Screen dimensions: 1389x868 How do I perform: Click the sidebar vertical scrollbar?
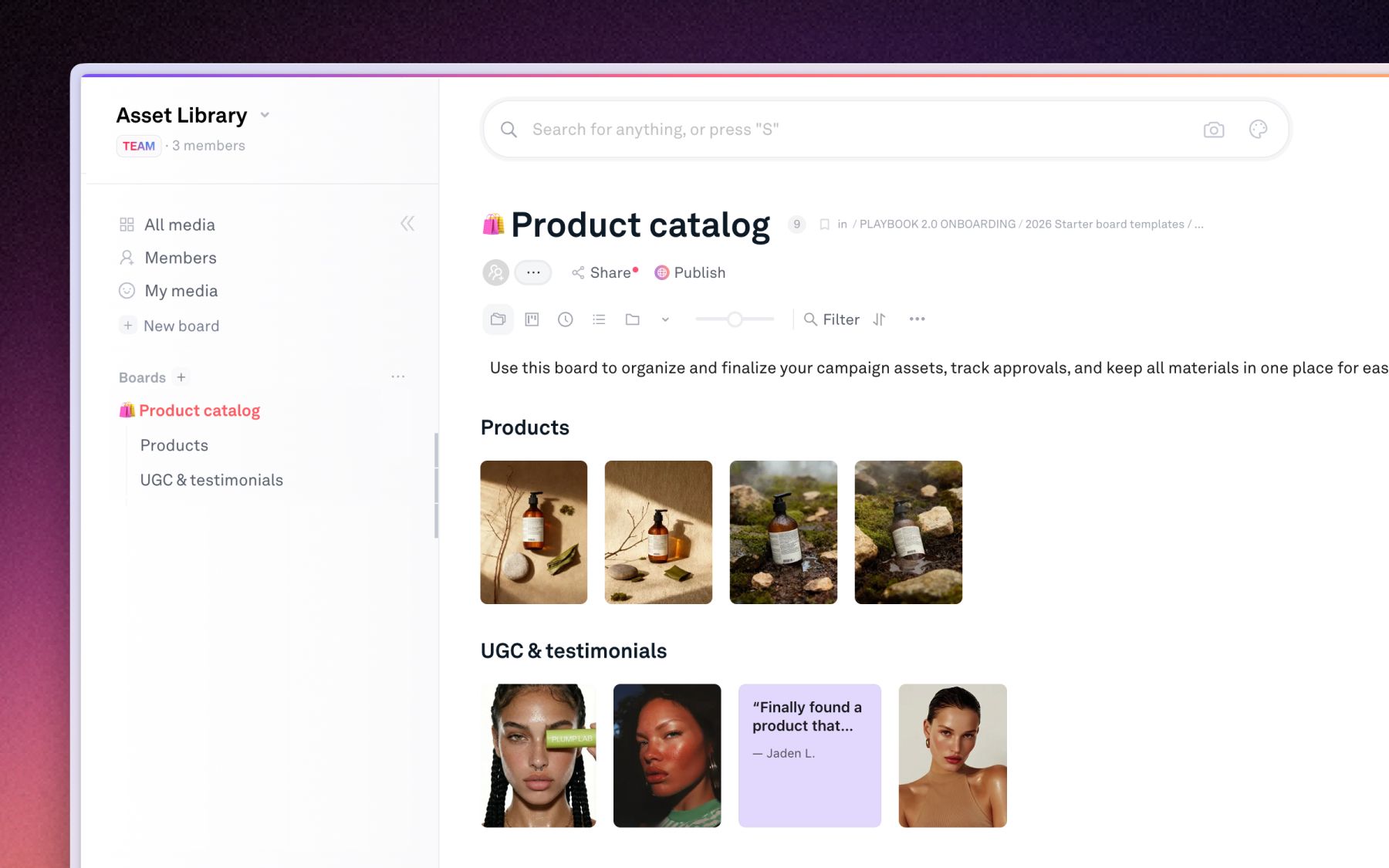(x=437, y=485)
